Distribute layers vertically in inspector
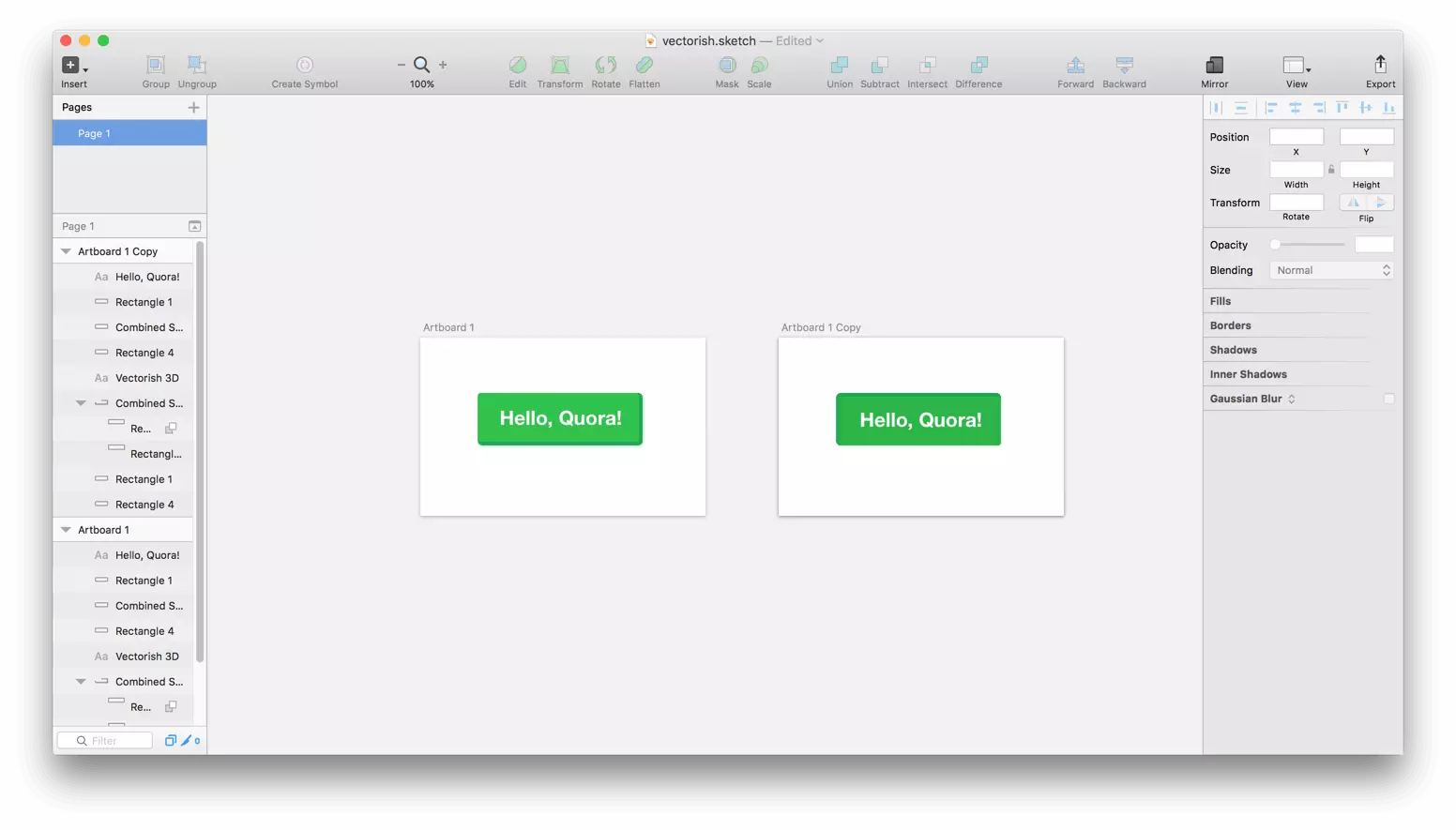 coord(1240,108)
